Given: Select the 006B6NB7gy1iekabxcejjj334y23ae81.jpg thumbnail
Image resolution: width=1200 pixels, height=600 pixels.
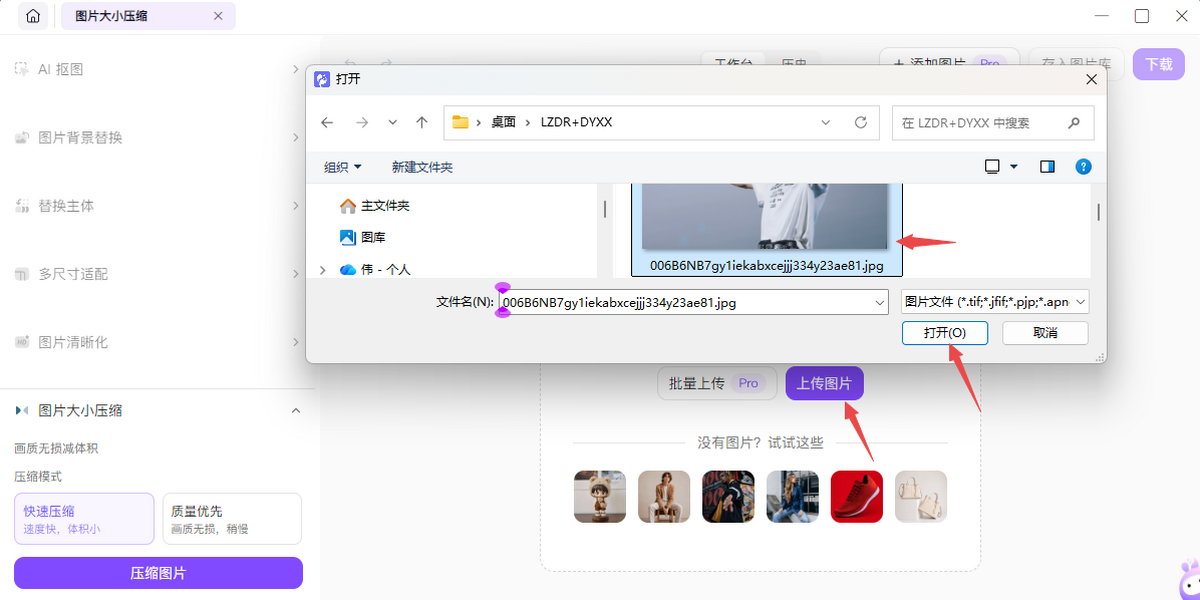Looking at the screenshot, I should 766,229.
